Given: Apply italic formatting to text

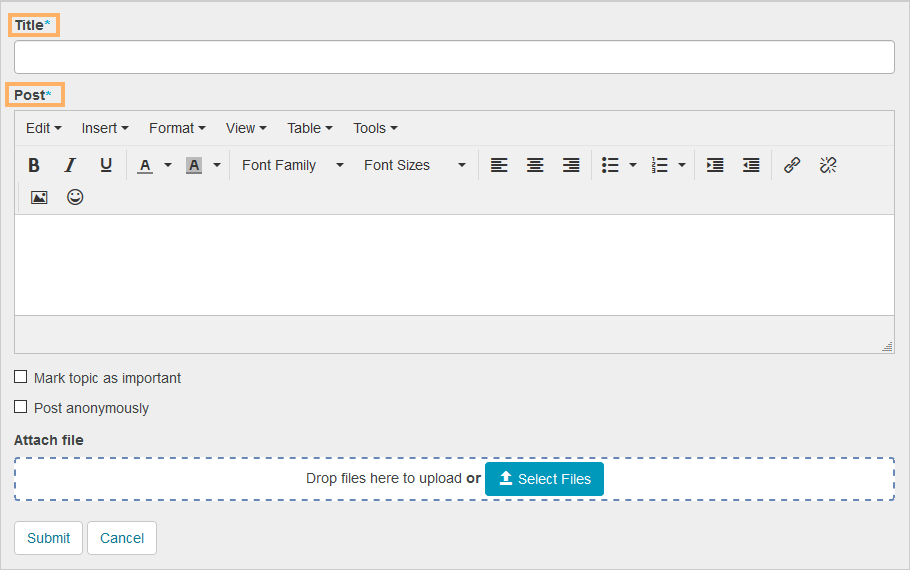Looking at the screenshot, I should point(70,165).
